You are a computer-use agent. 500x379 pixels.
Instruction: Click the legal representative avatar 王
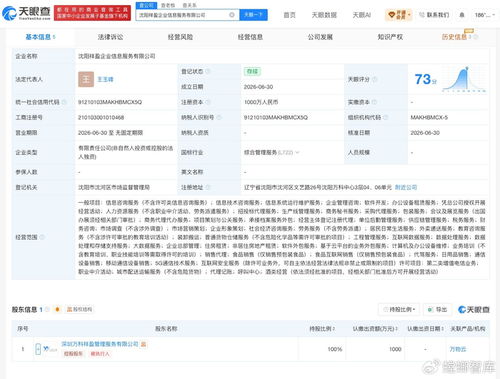[x=86, y=79]
